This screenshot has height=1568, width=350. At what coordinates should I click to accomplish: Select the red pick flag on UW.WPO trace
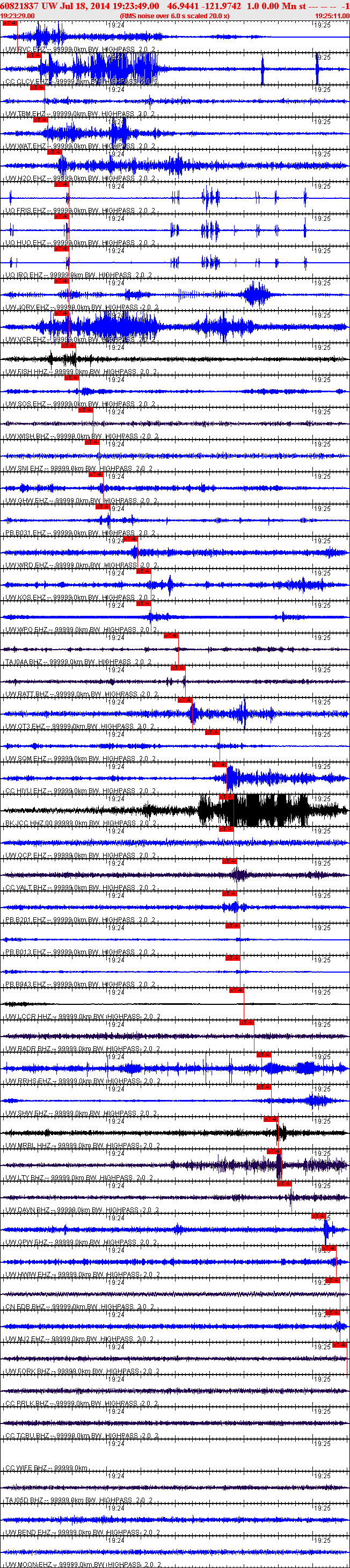[143, 603]
